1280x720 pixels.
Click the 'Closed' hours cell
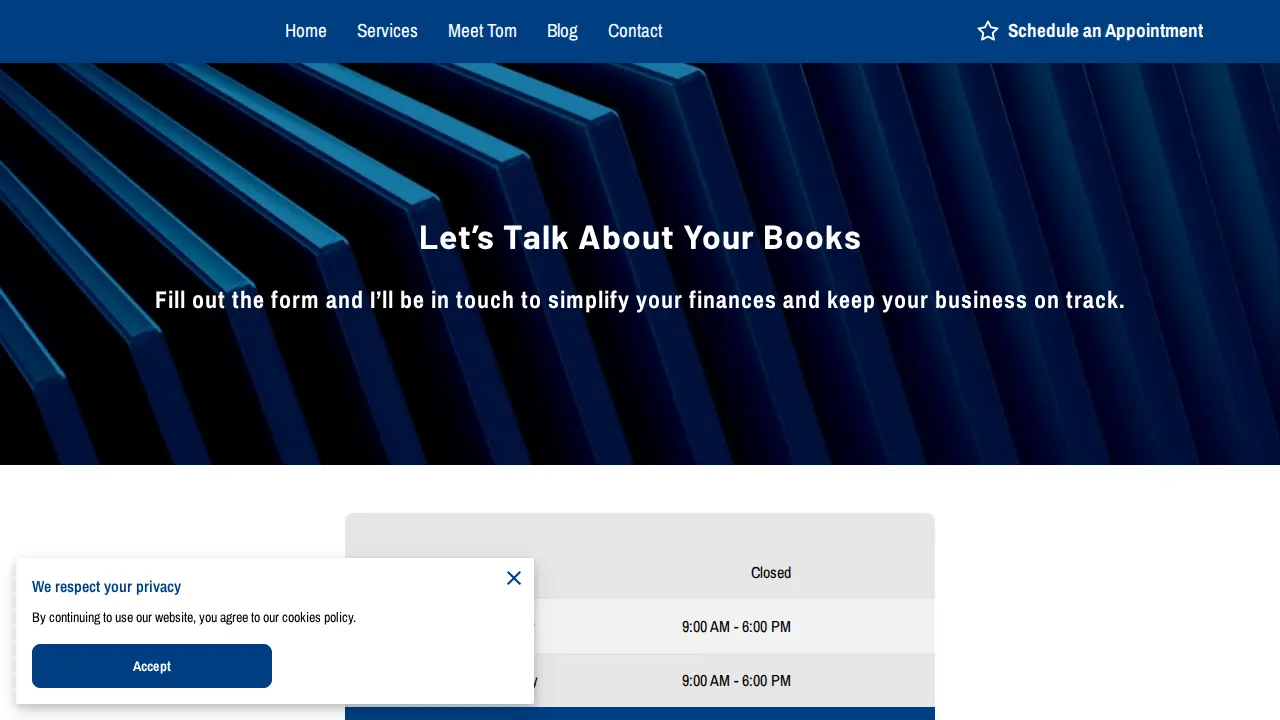[771, 573]
